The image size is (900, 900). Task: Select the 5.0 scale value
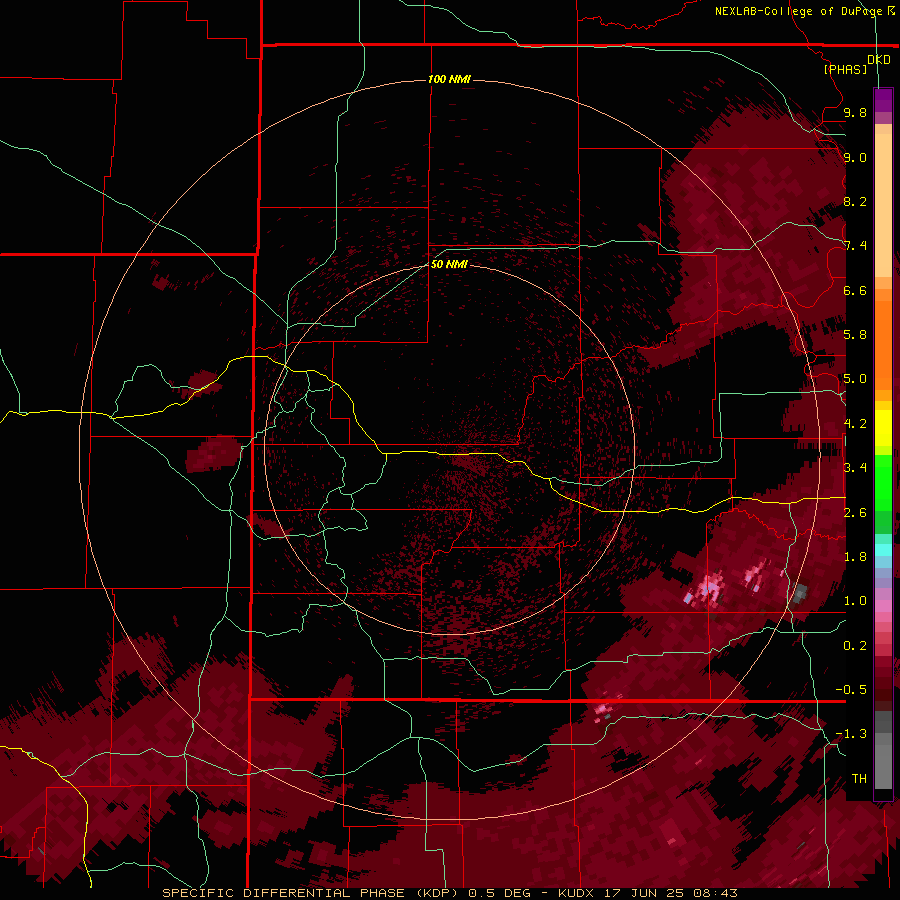855,379
